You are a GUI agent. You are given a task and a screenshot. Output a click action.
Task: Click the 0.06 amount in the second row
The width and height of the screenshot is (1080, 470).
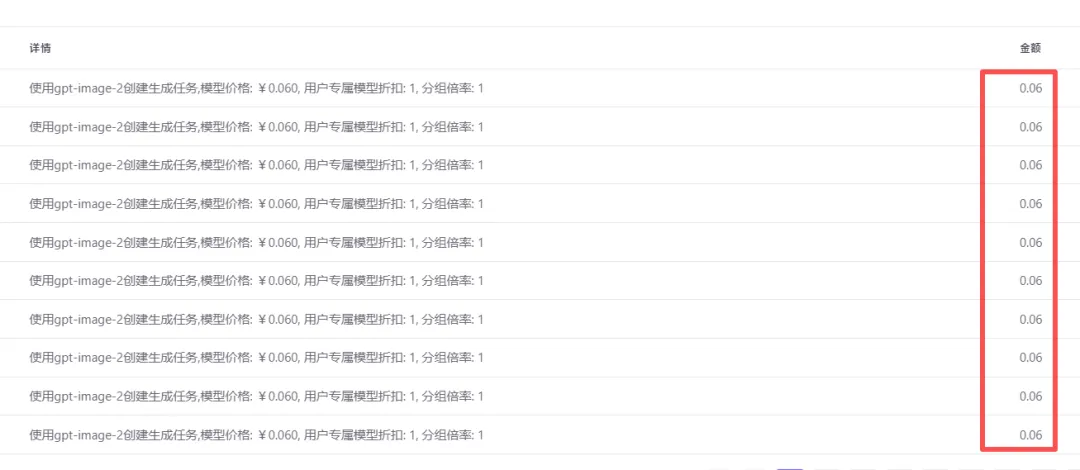pyautogui.click(x=1030, y=127)
